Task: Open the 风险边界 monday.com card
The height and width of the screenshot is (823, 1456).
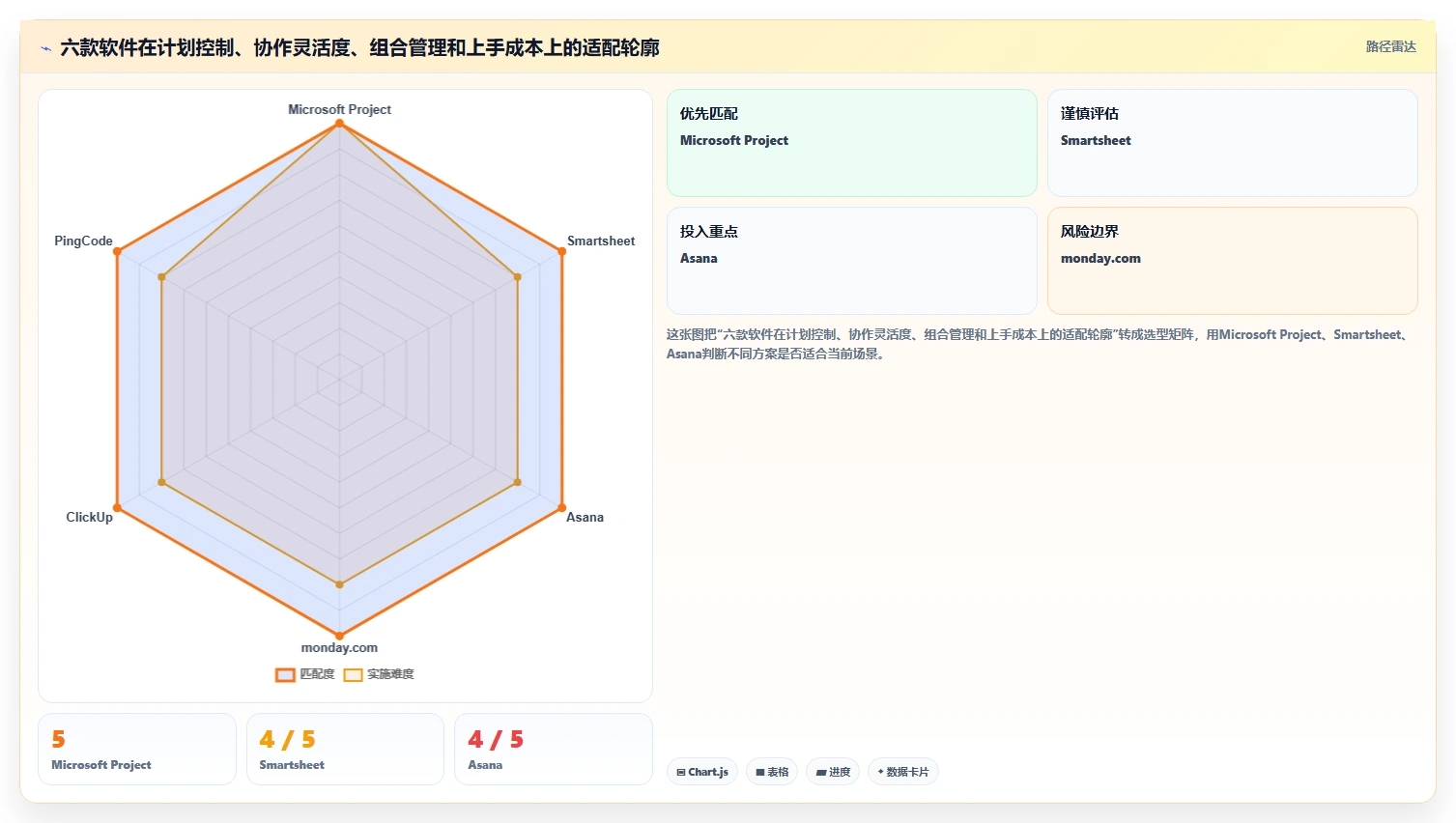Action: click(x=1232, y=261)
